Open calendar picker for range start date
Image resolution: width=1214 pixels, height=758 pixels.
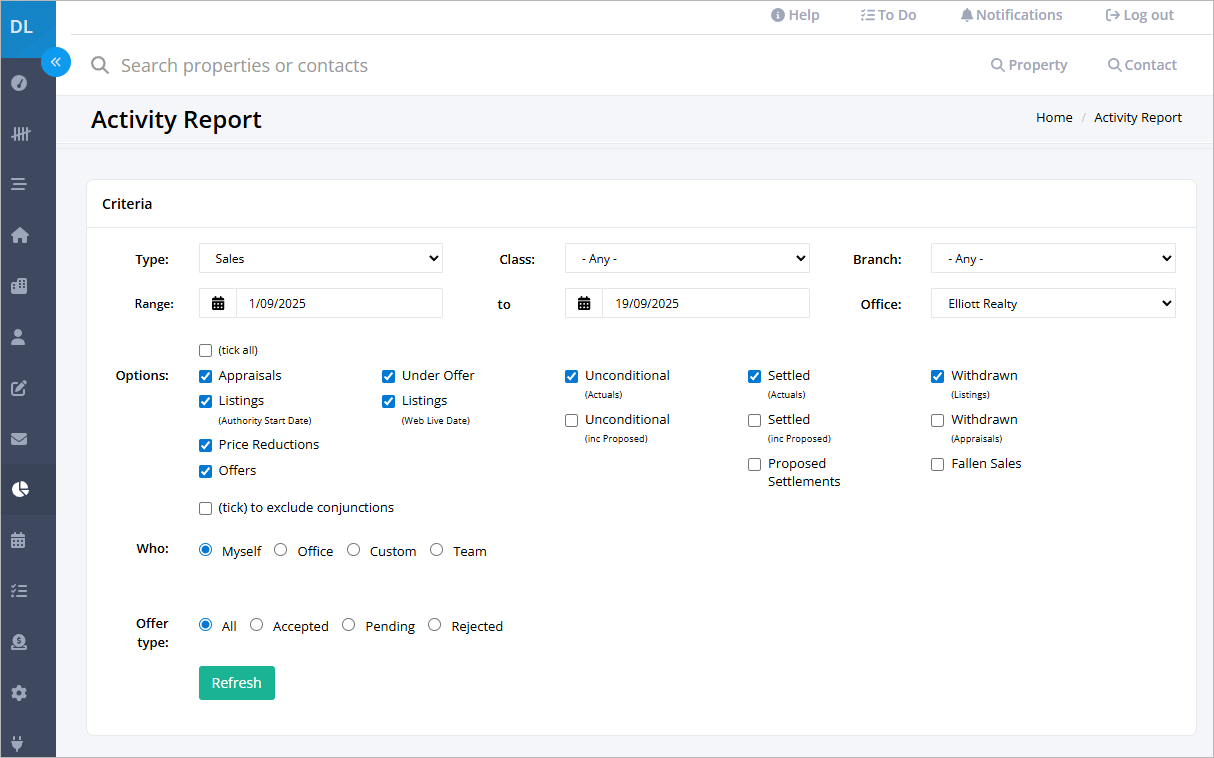[x=218, y=303]
